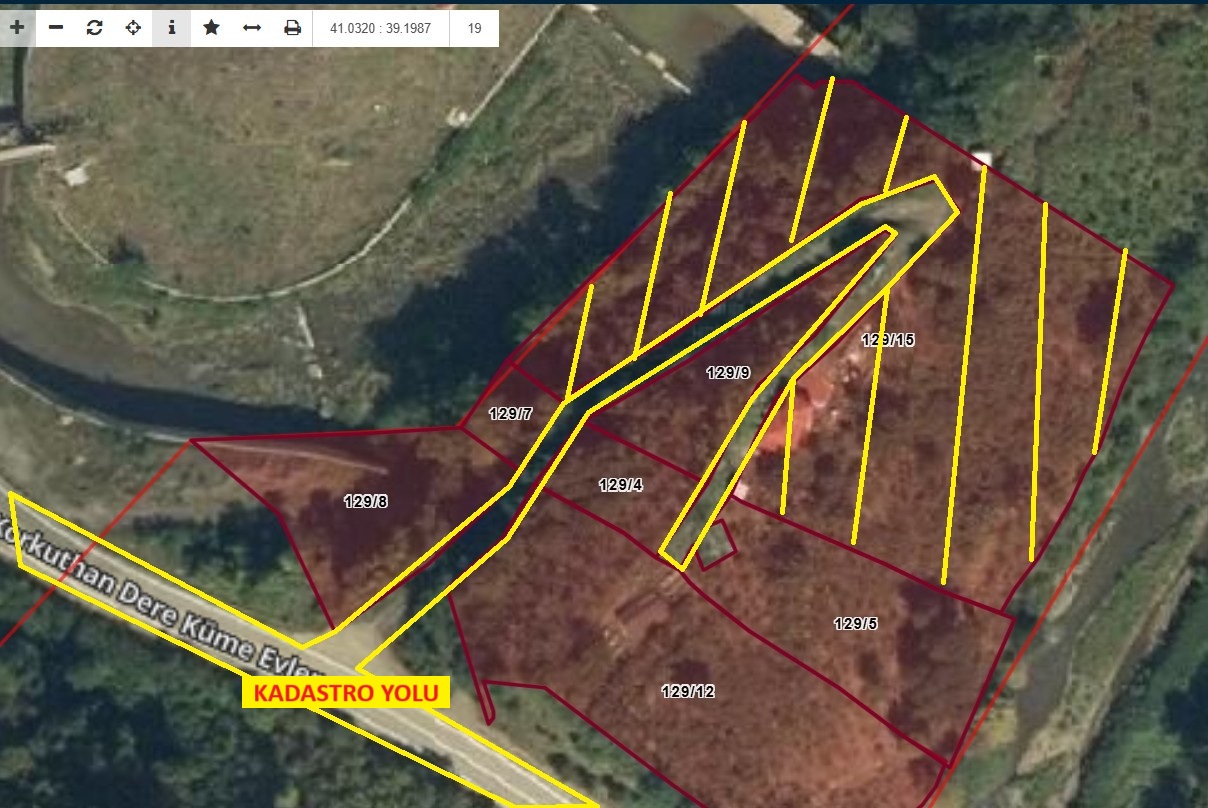Choose parcel 129/12 on the map
This screenshot has height=808, width=1208.
point(688,691)
